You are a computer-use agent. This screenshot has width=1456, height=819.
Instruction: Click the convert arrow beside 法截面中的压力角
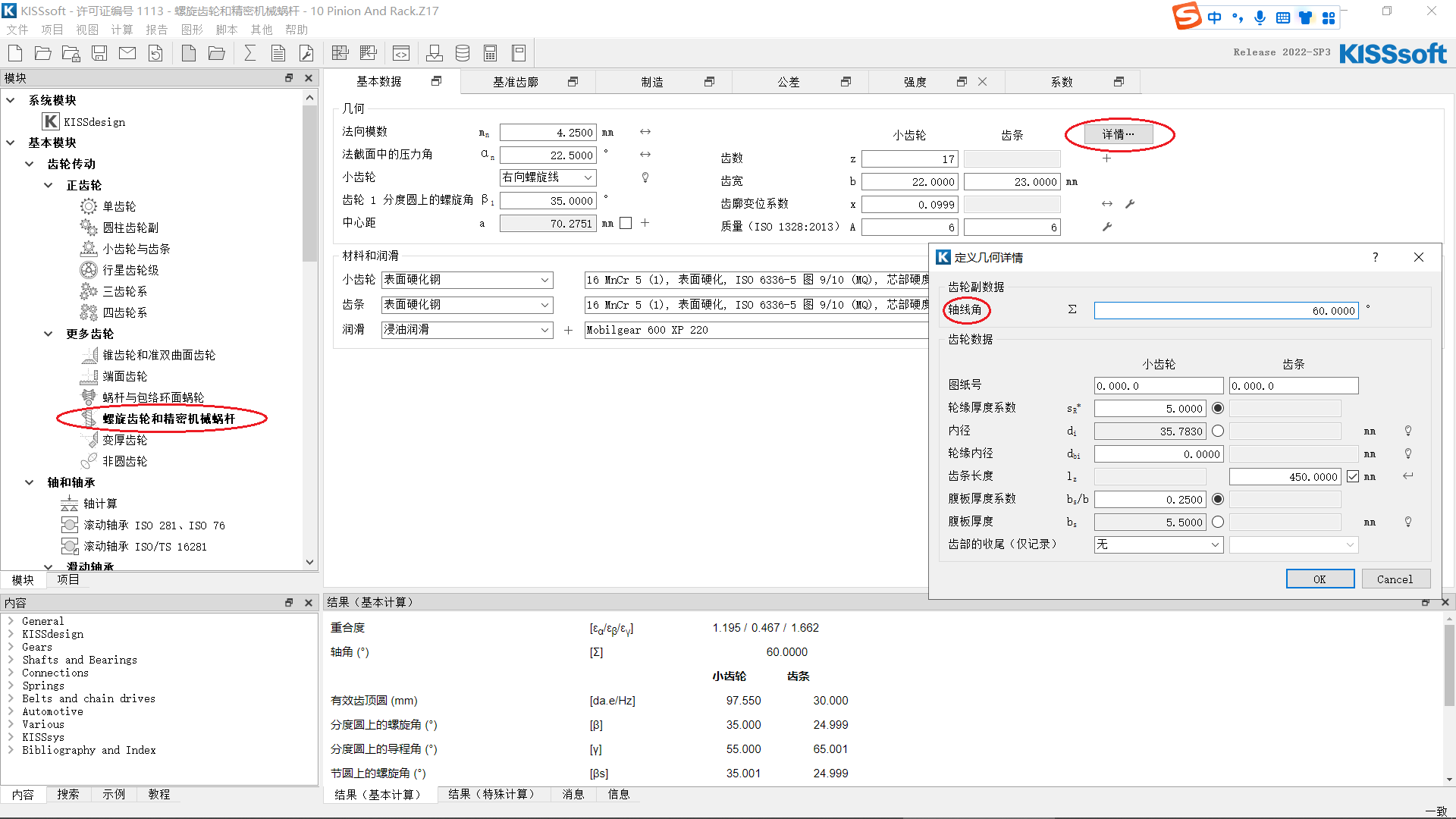coord(645,155)
